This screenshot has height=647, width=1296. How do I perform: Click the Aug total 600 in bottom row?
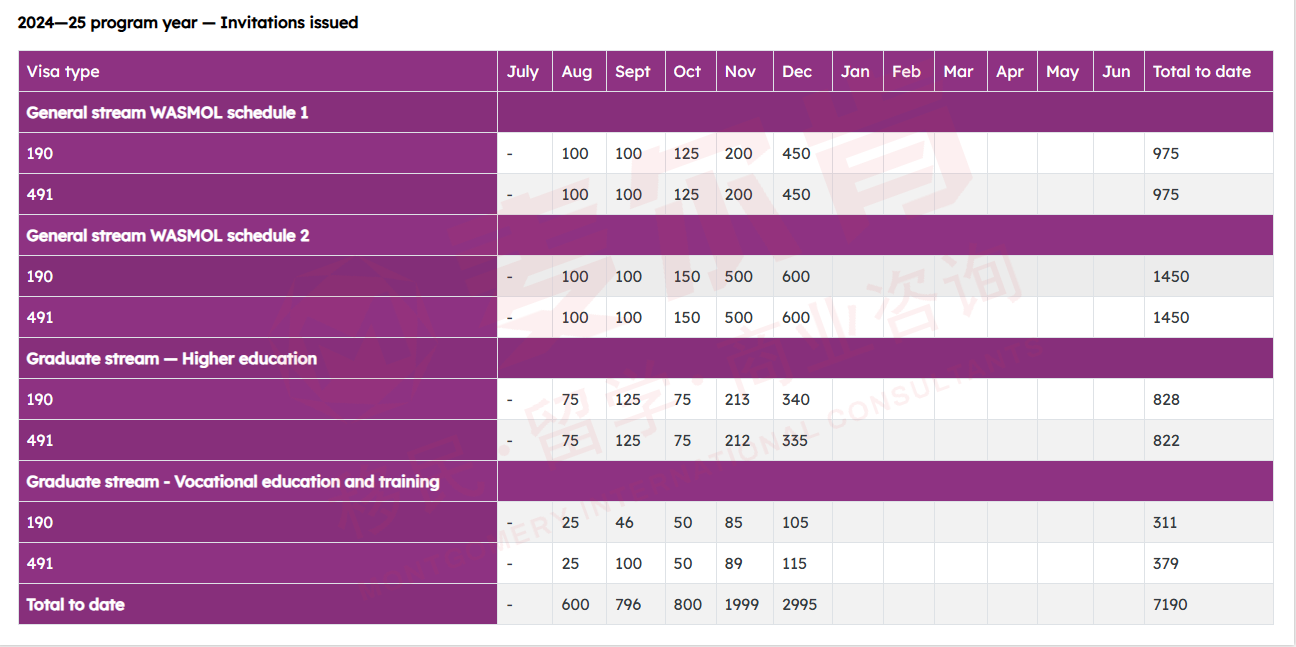click(x=575, y=605)
